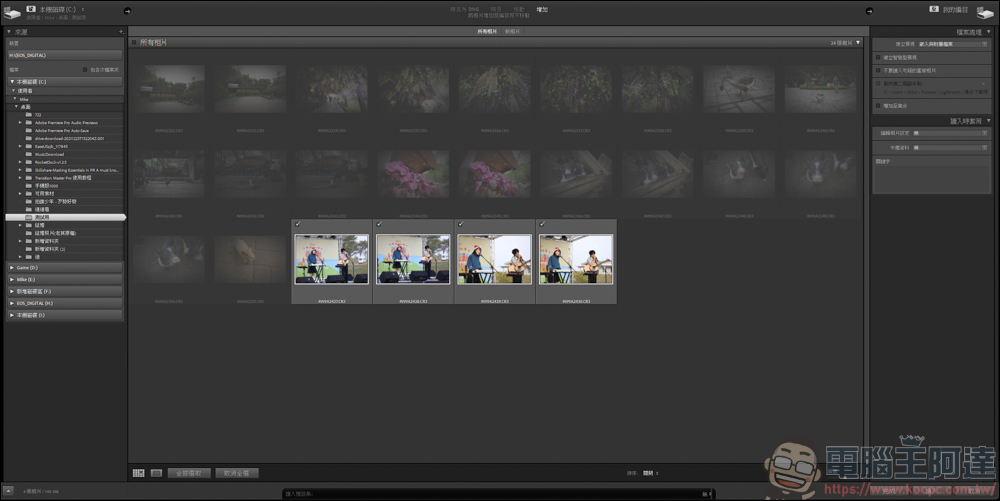Collapse 檔案處理 panel
This screenshot has width=1000, height=501.
(x=989, y=31)
